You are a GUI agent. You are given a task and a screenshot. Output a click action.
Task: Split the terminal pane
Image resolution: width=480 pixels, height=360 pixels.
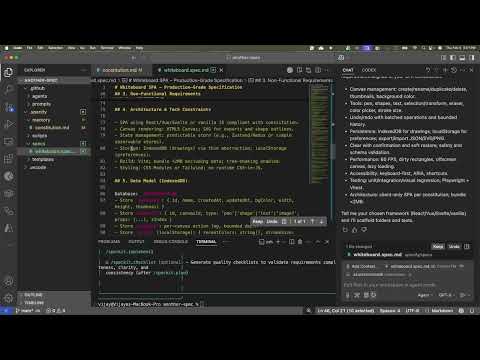pyautogui.click(x=292, y=242)
